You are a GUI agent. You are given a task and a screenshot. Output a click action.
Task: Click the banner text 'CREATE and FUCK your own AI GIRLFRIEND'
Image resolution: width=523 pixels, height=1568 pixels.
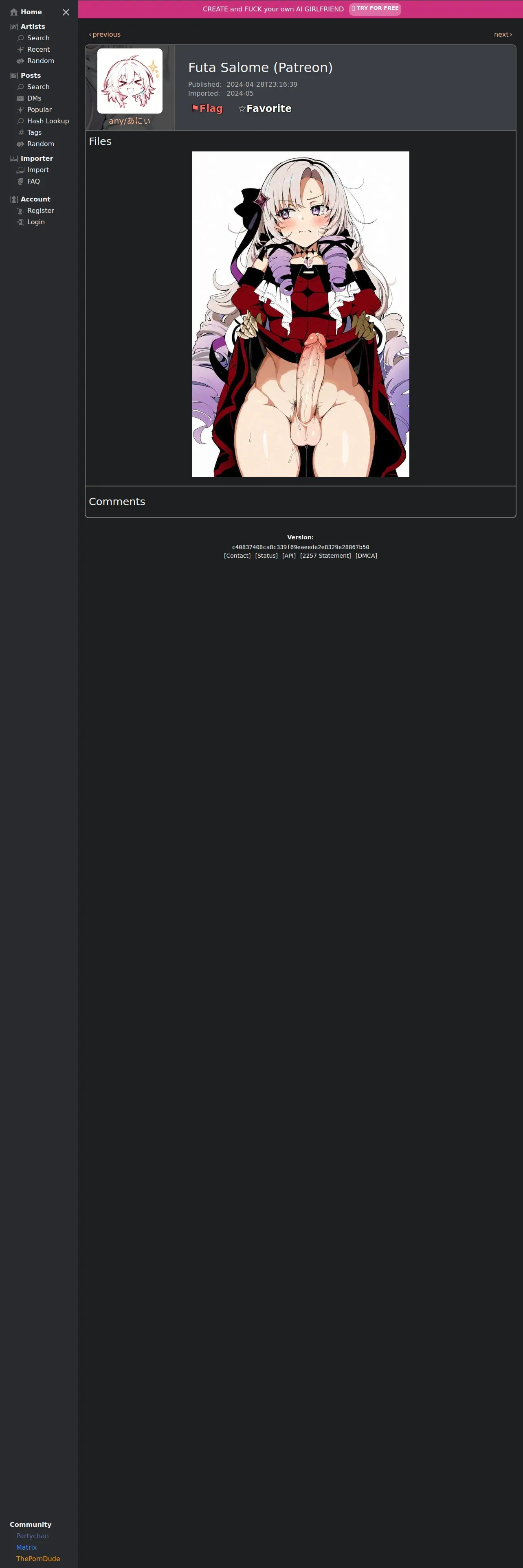273,9
